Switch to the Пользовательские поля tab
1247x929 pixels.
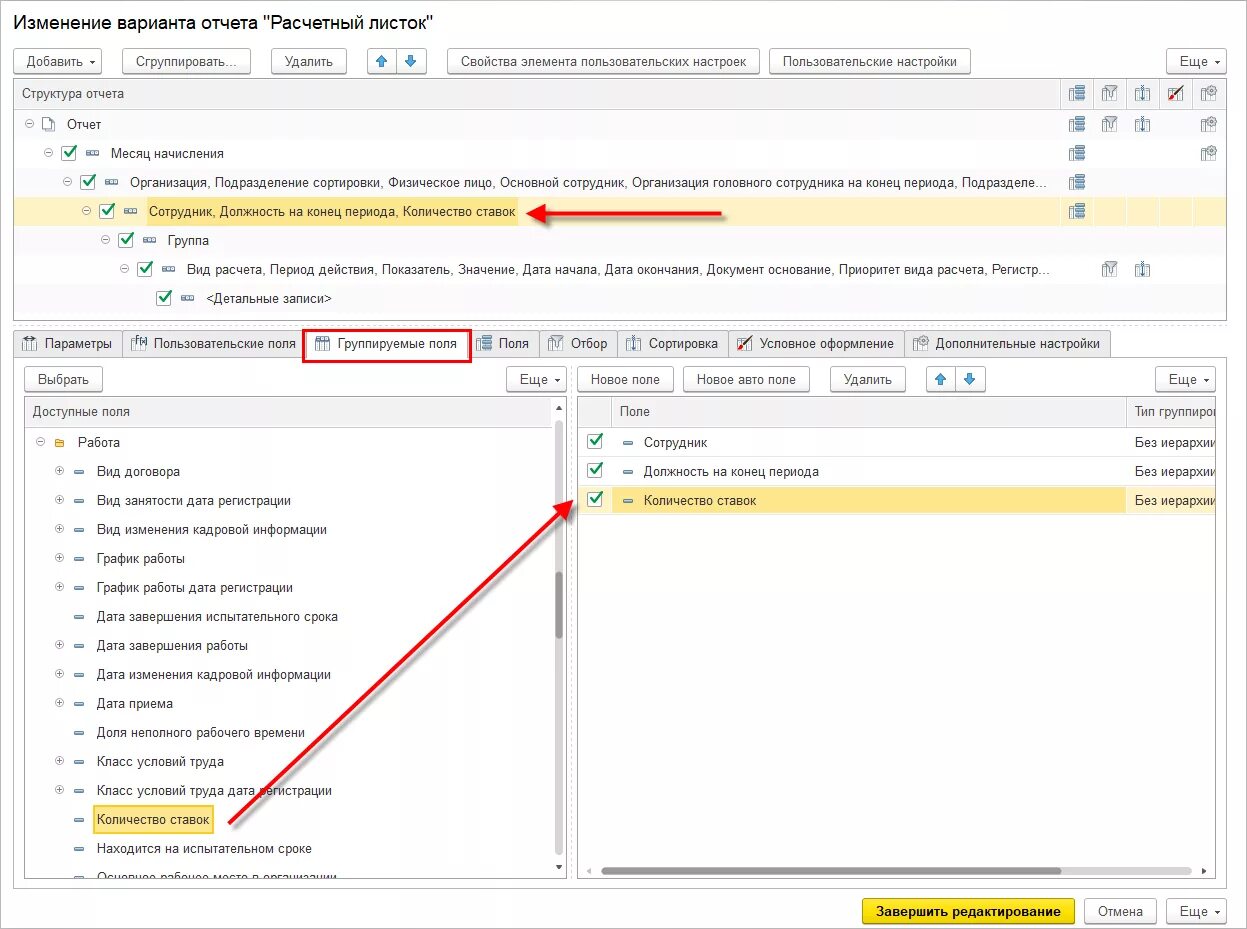(213, 344)
